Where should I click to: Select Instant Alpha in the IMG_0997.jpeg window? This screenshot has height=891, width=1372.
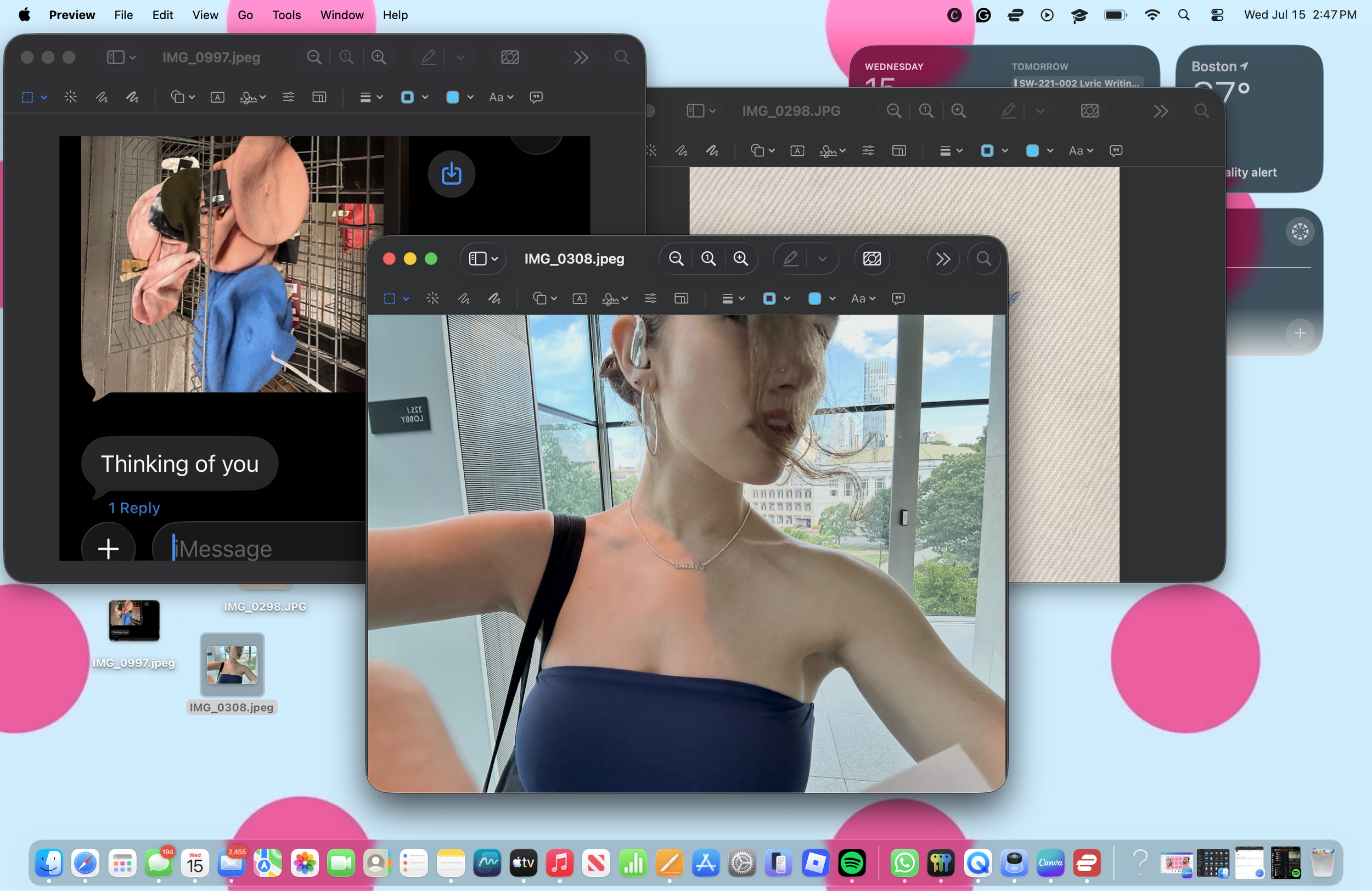point(70,97)
